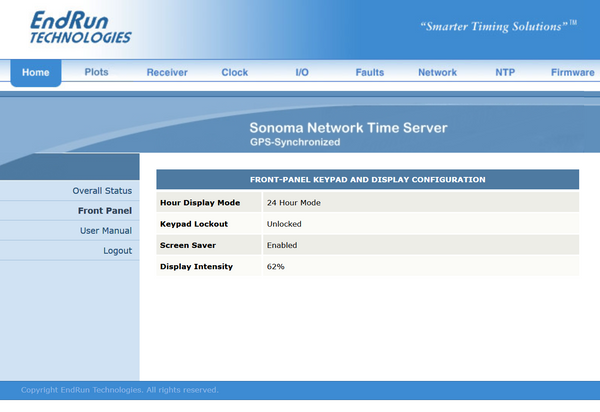Click Logout in the sidebar
This screenshot has height=412, width=600.
(117, 251)
